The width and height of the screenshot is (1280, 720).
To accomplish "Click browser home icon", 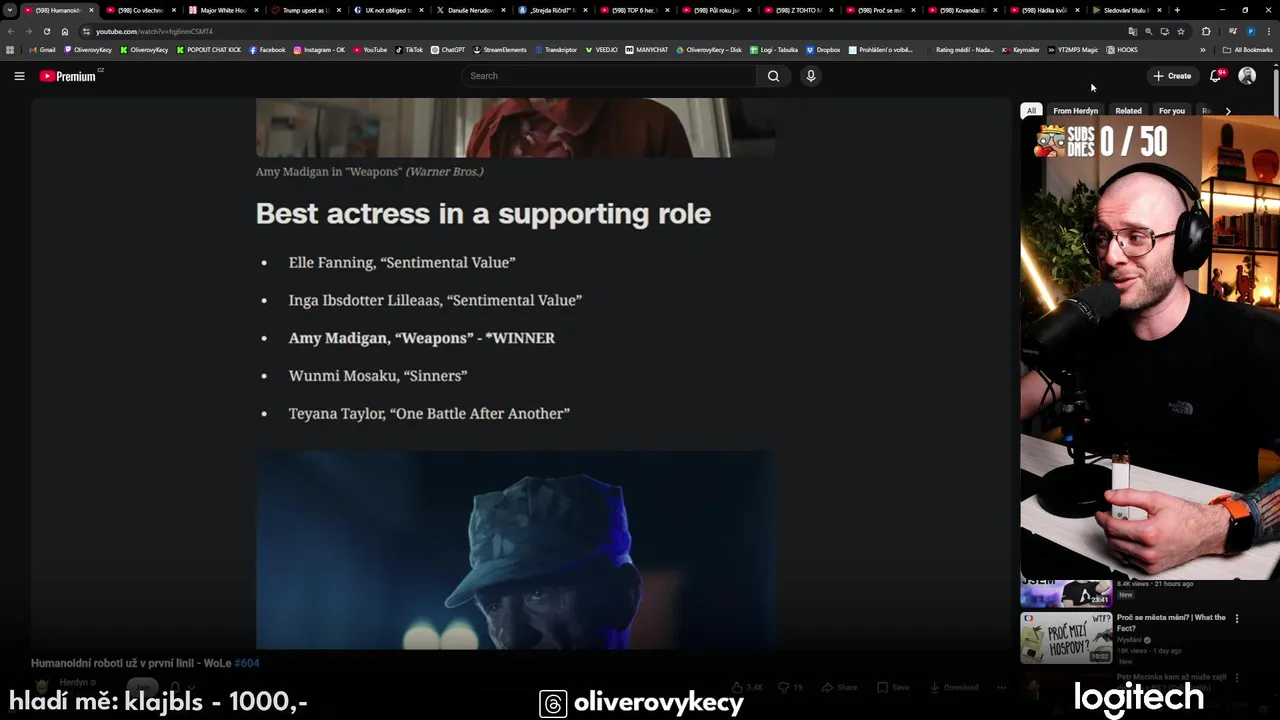I will (65, 31).
